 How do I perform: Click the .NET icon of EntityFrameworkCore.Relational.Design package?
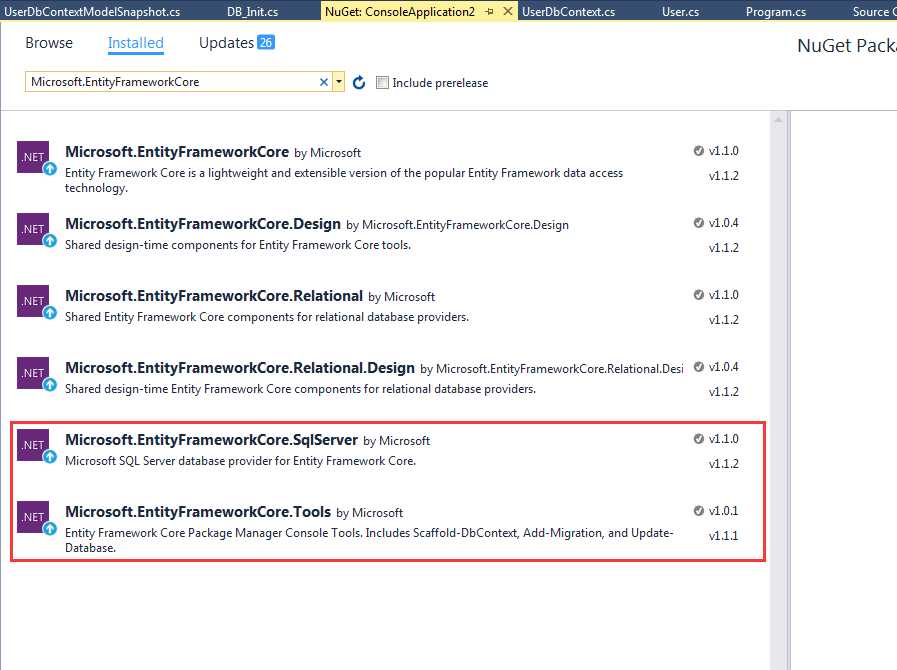pos(33,373)
